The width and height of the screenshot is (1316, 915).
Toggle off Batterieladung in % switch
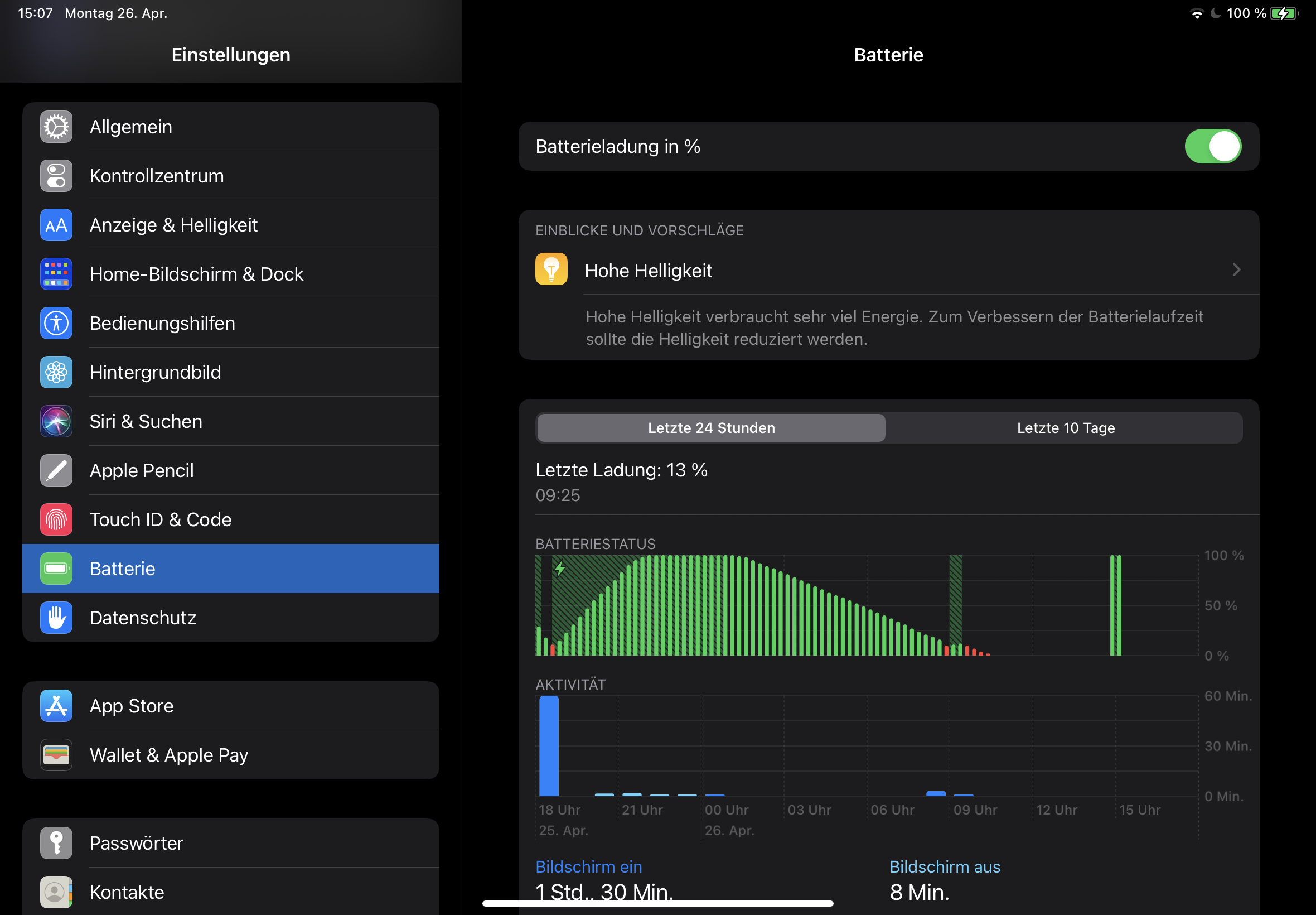[x=1212, y=146]
